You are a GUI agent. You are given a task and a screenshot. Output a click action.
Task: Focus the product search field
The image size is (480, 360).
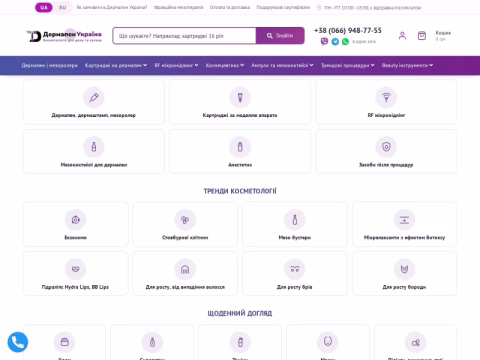pyautogui.click(x=184, y=36)
